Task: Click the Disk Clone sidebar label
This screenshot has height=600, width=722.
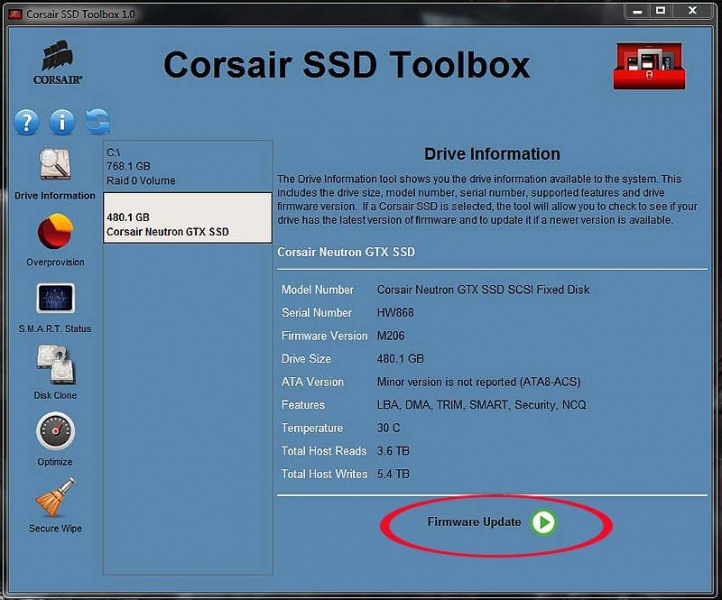Action: click(55, 395)
